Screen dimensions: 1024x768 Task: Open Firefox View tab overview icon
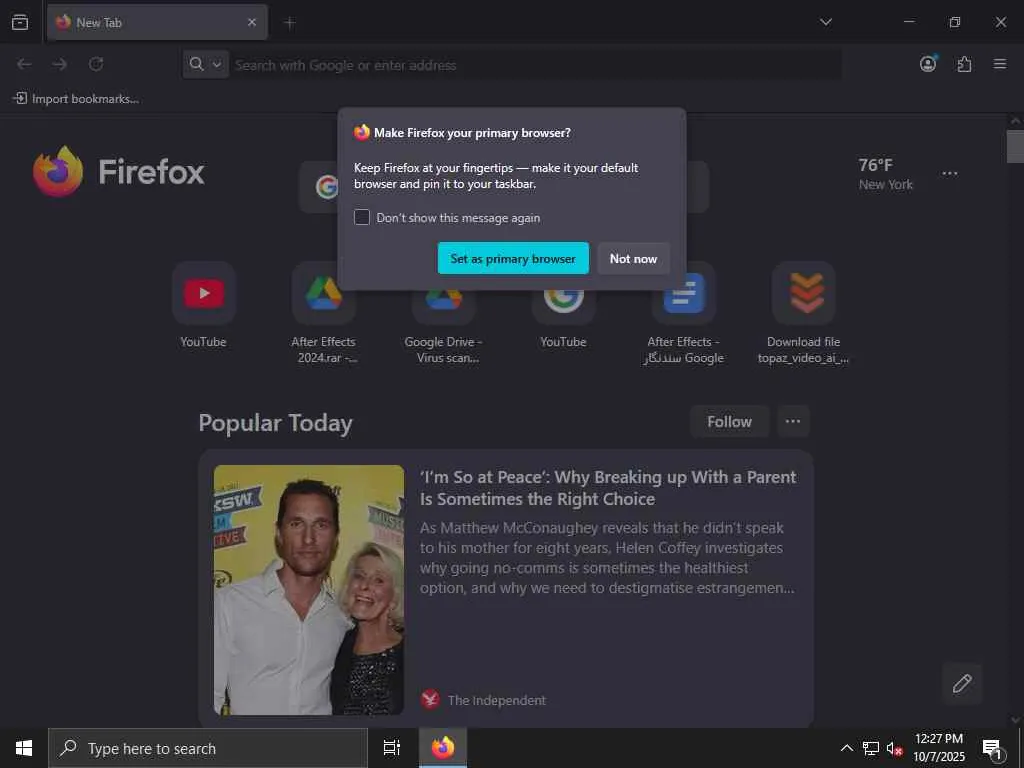point(20,22)
